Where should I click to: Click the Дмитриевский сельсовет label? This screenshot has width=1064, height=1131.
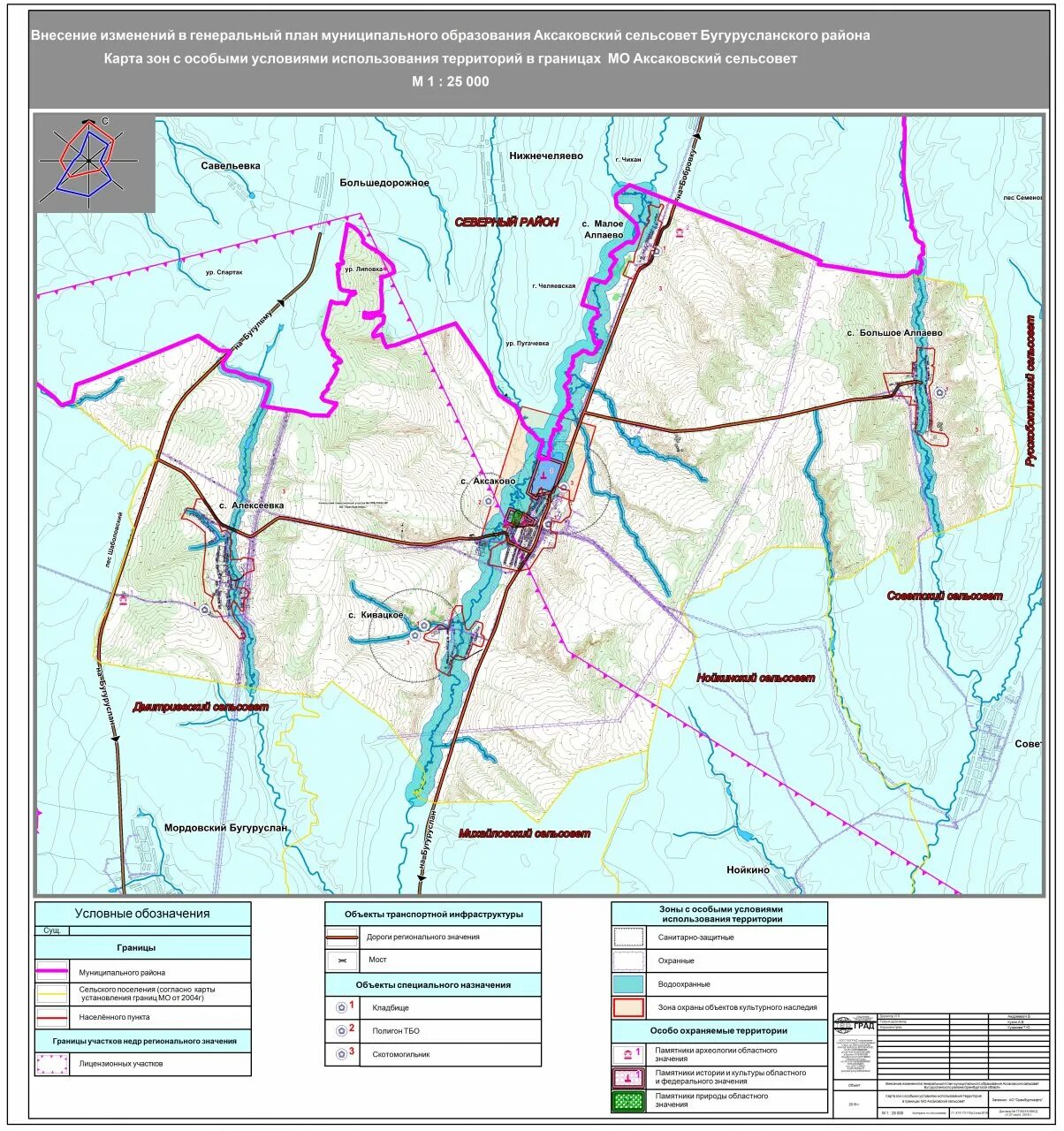[201, 707]
